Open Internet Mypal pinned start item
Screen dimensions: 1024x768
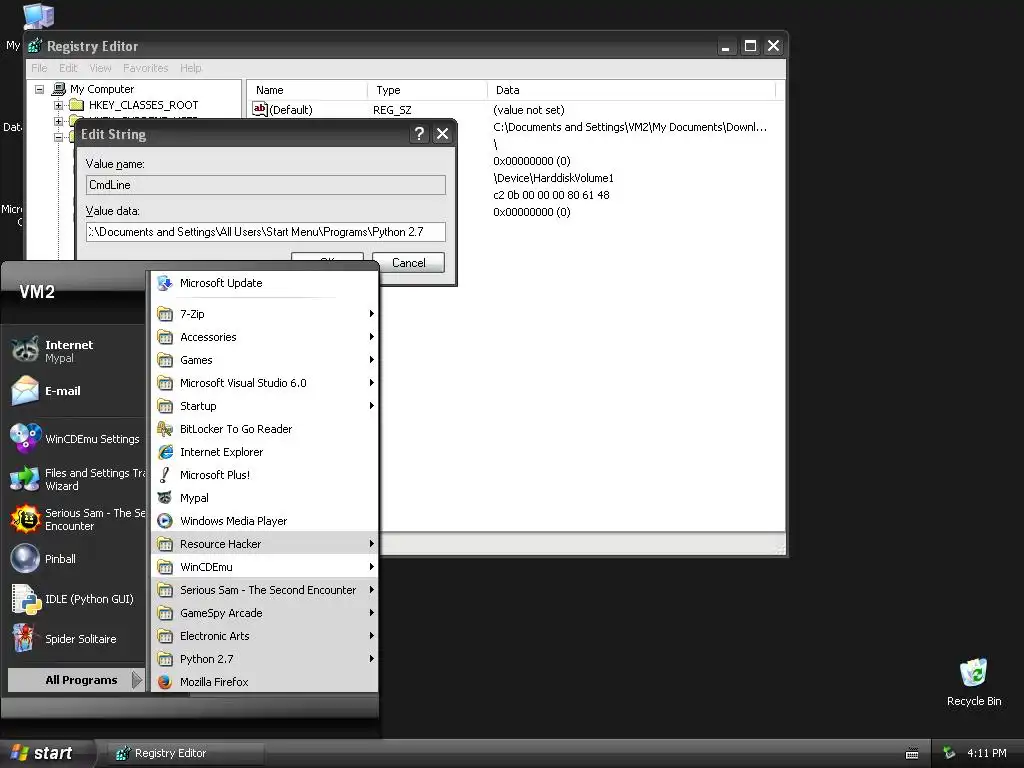click(76, 351)
